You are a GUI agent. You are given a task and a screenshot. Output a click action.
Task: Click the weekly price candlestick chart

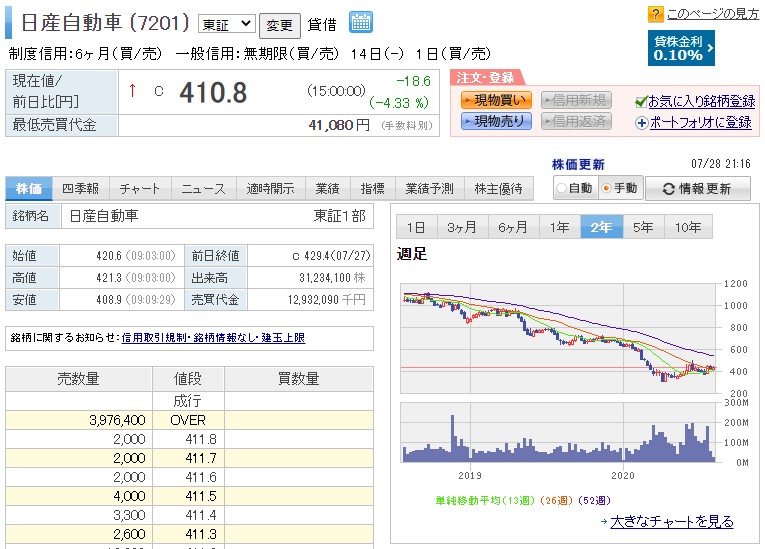coord(560,338)
